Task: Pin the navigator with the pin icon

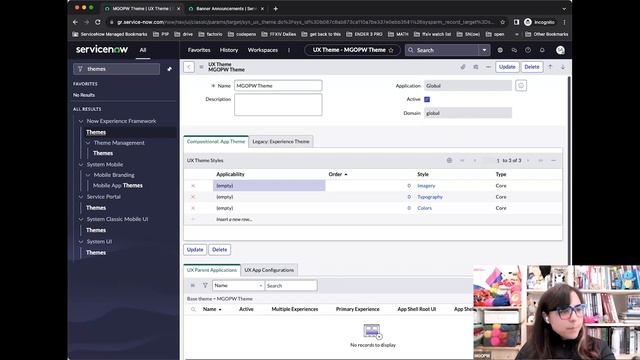Action: (170, 69)
